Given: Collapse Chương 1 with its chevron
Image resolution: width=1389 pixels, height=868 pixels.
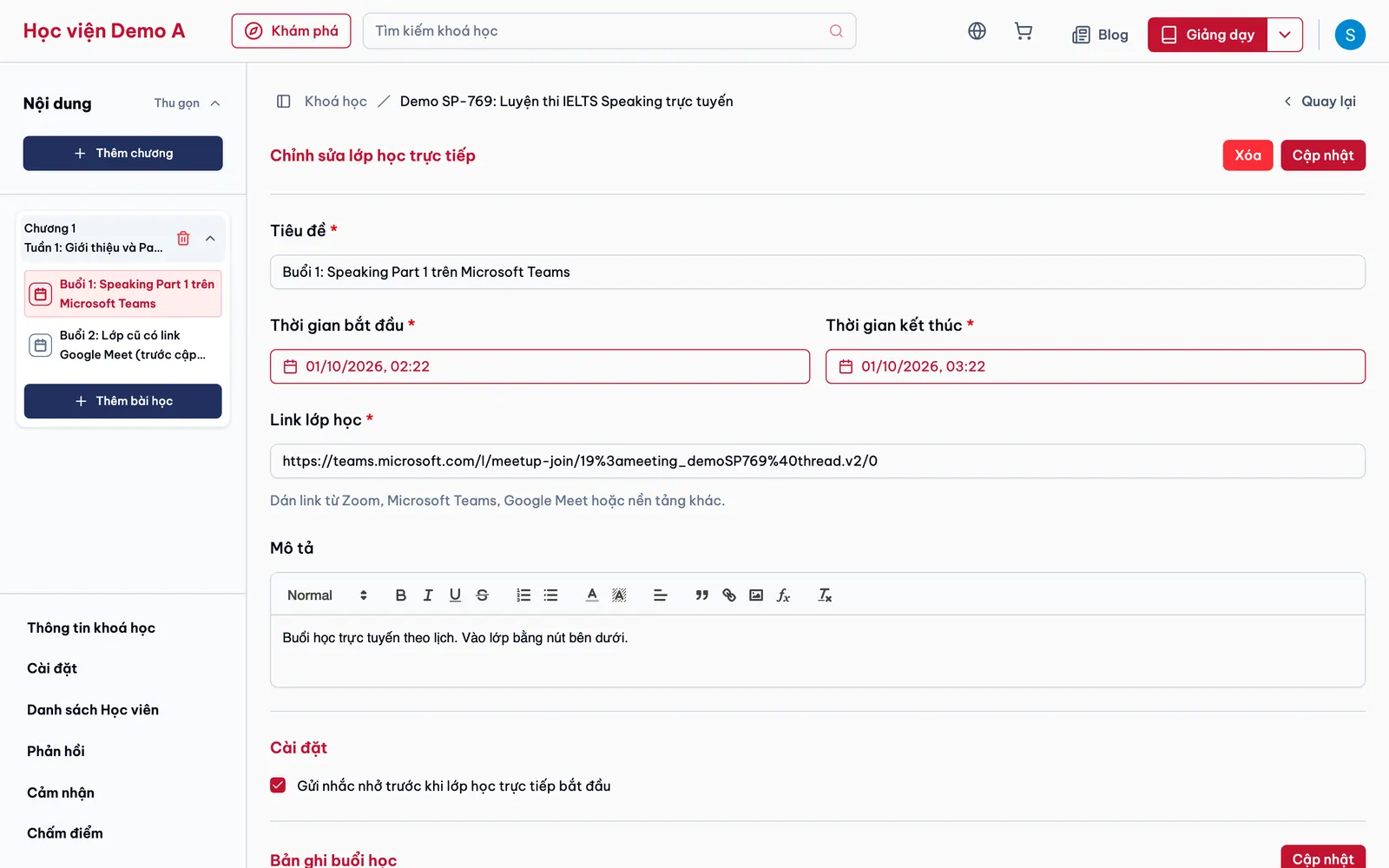Looking at the screenshot, I should [x=210, y=238].
